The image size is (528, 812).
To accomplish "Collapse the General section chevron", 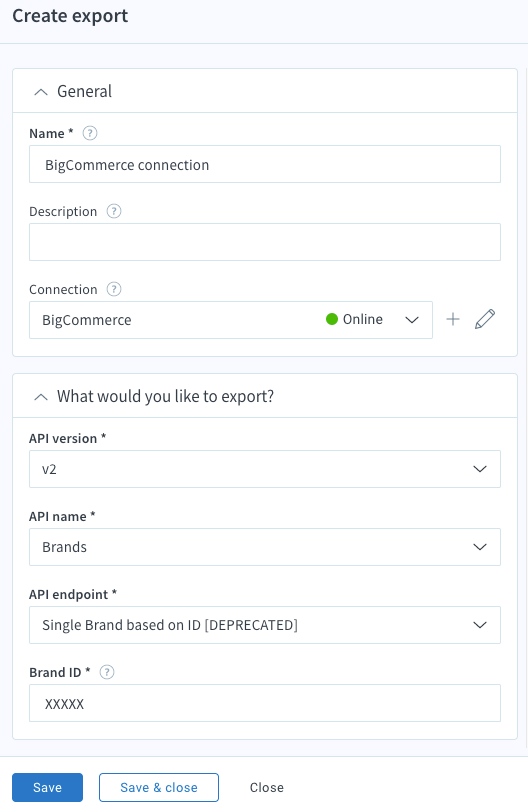I will [41, 92].
